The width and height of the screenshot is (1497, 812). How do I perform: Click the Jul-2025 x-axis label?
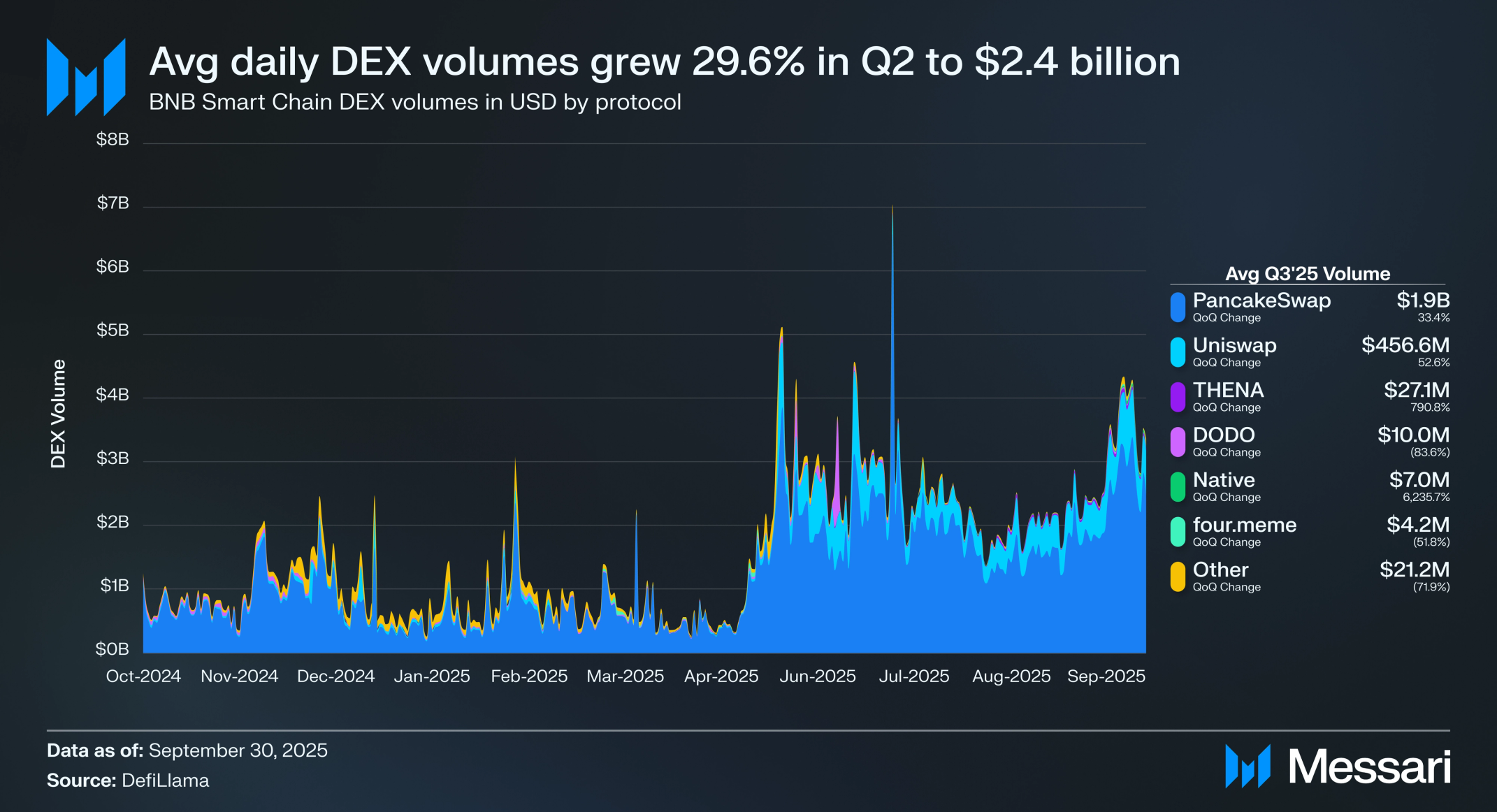(913, 676)
